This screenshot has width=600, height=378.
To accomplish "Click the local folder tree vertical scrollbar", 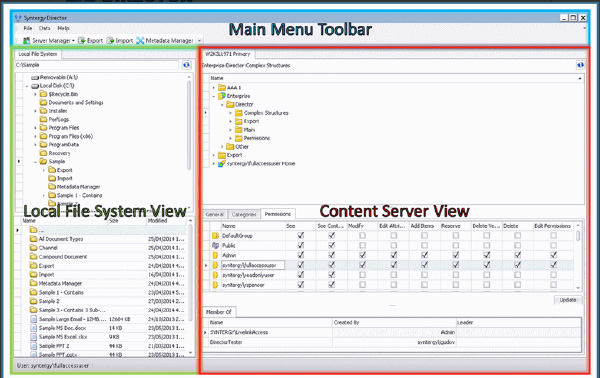I will 189,124.
